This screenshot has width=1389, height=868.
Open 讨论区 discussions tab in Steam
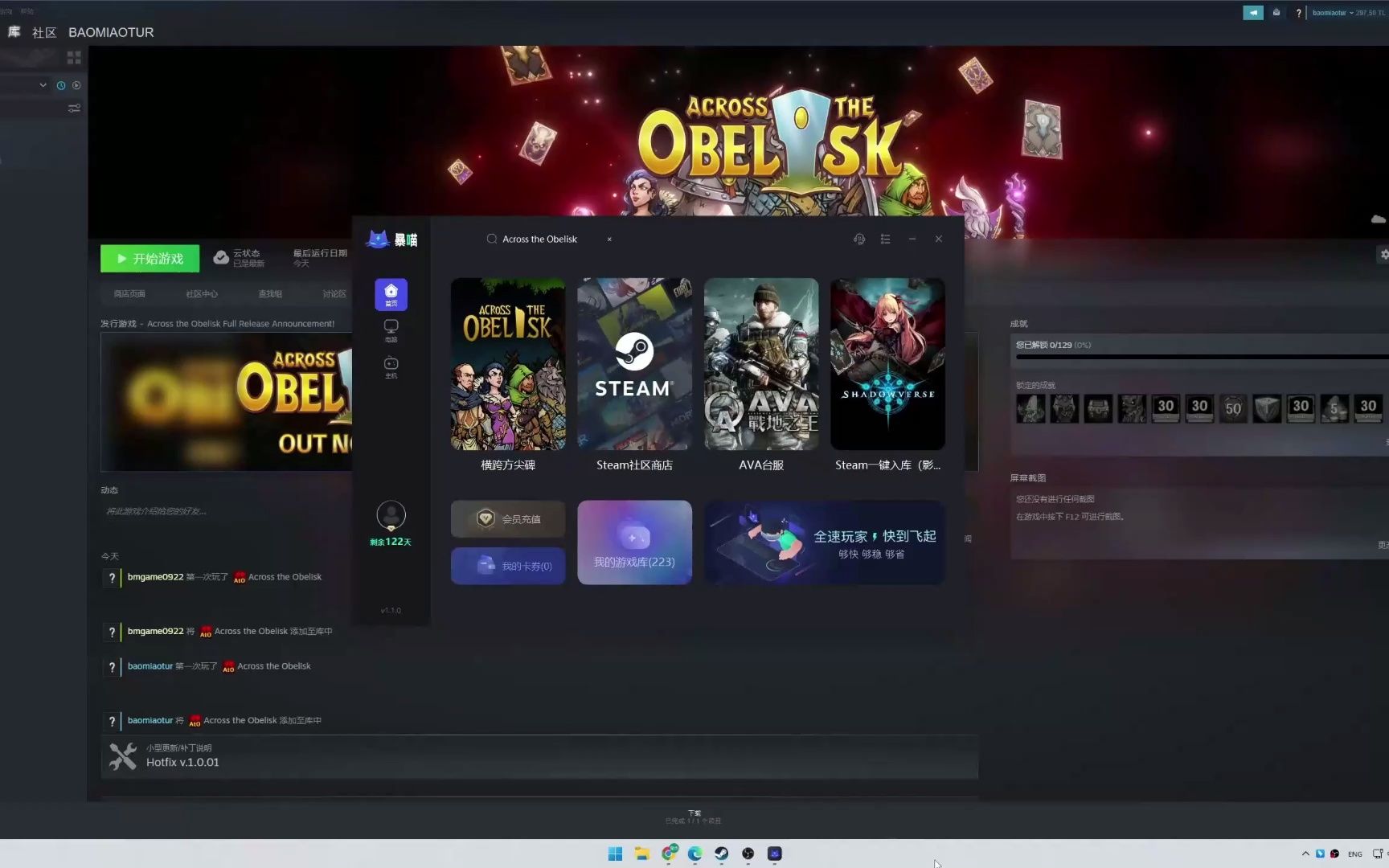(334, 293)
